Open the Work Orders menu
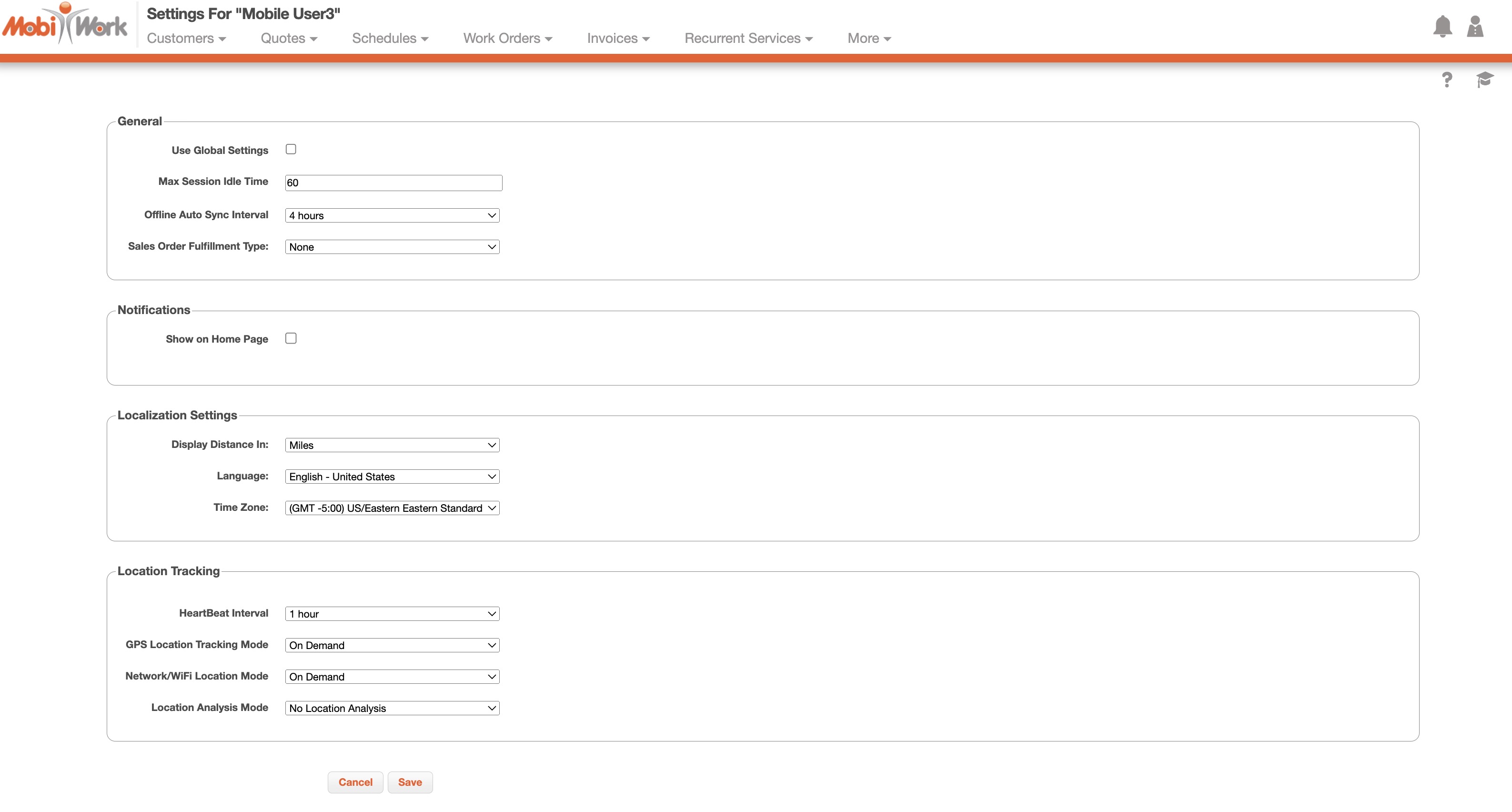Viewport: 1512px width, 812px height. [507, 38]
